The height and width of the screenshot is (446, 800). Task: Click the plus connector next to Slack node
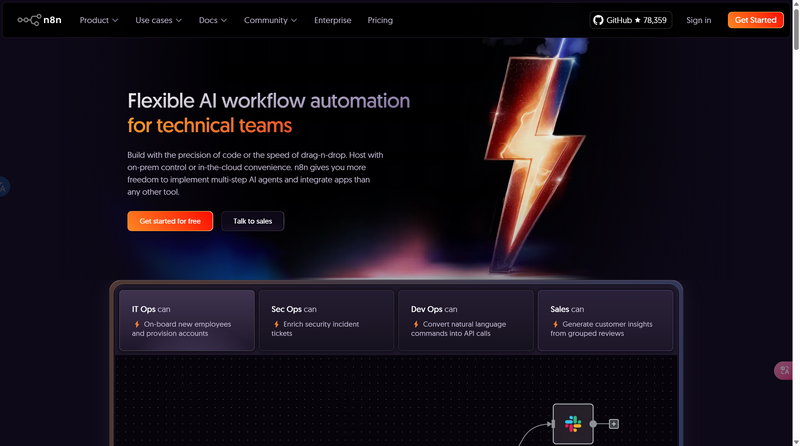[x=614, y=424]
